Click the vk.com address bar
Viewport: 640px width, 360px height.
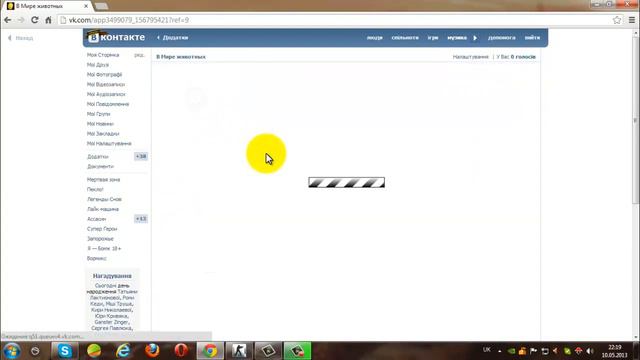point(335,20)
